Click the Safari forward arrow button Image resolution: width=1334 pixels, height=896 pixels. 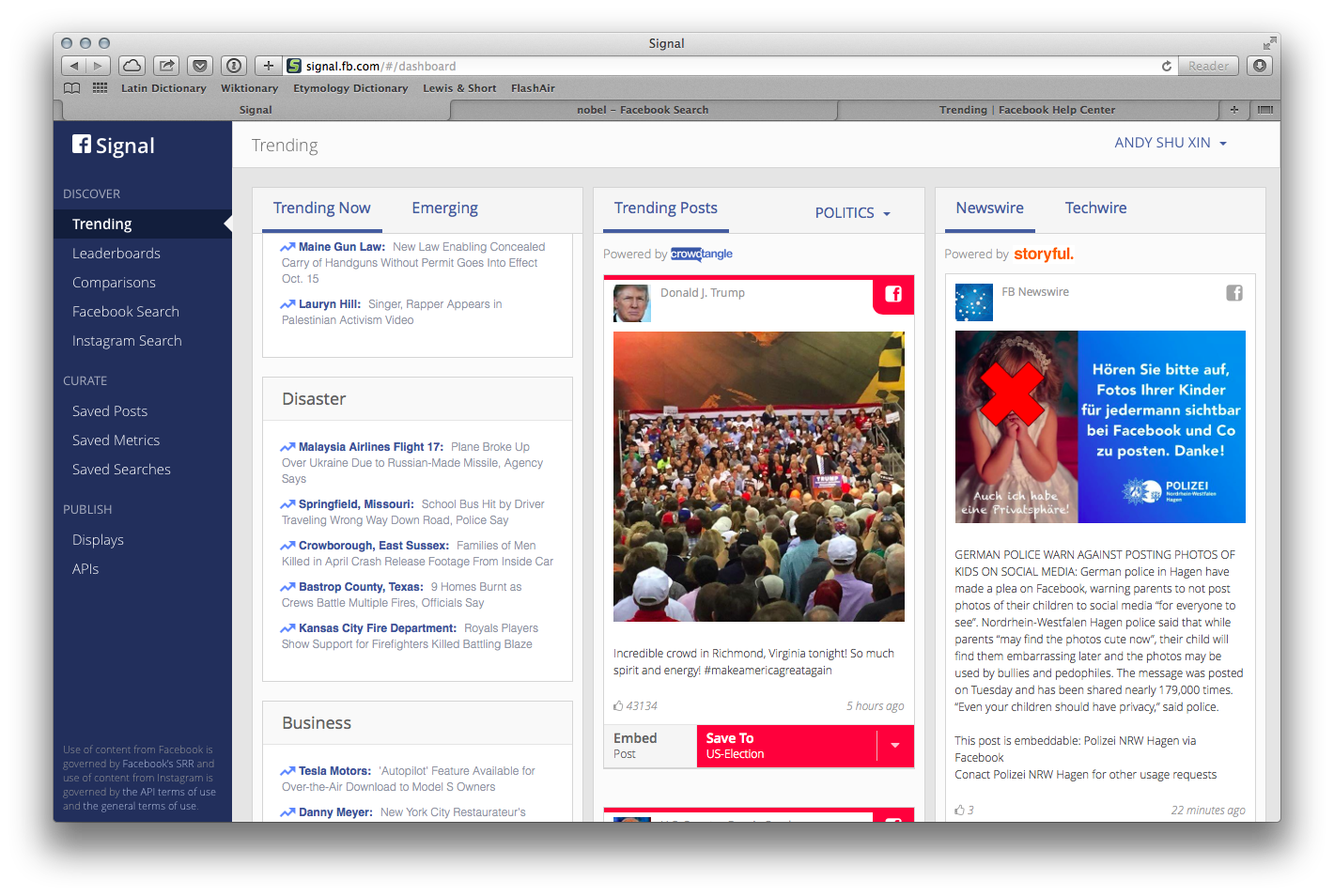99,66
